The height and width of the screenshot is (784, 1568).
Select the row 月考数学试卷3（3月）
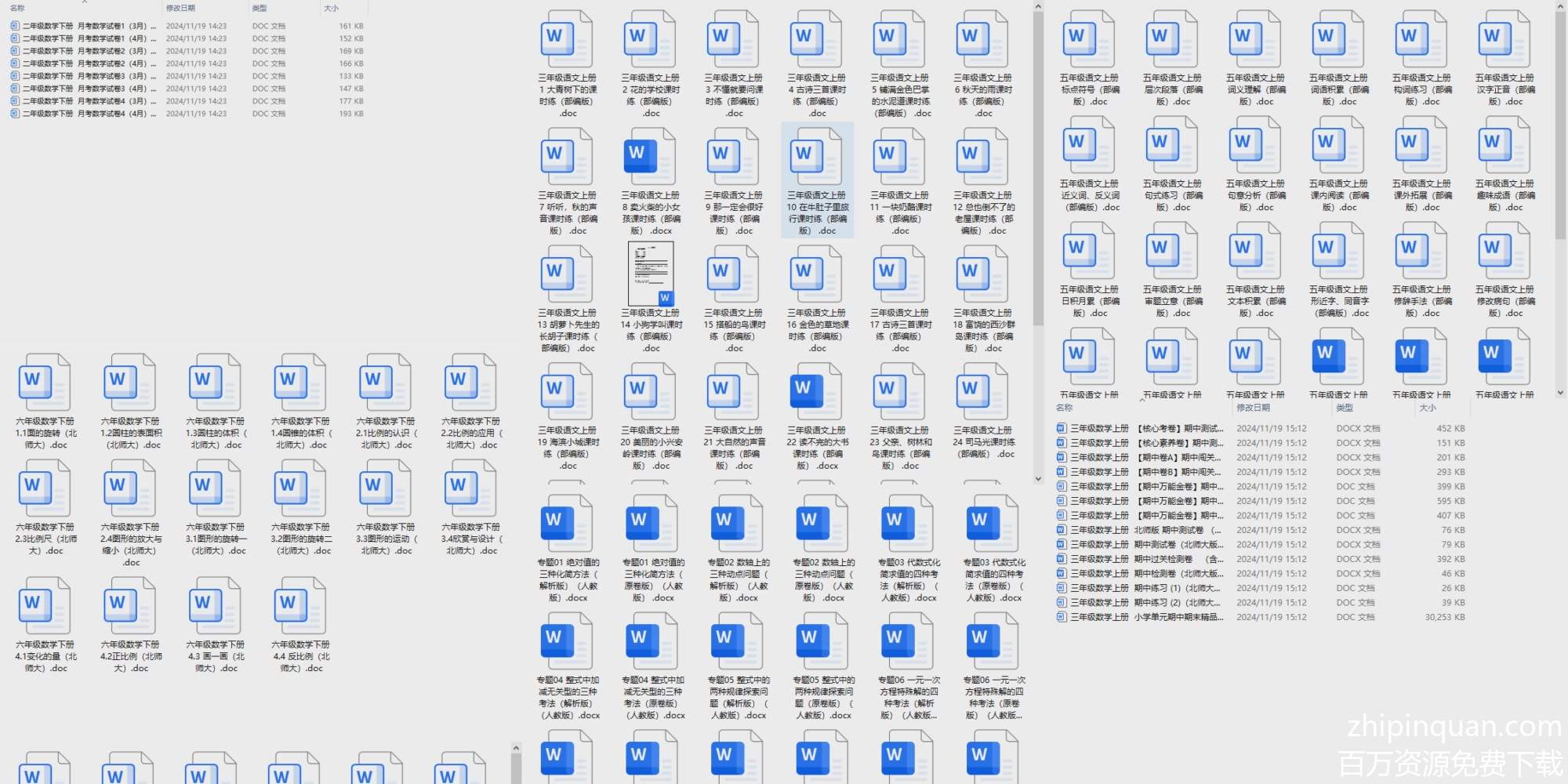click(187, 76)
